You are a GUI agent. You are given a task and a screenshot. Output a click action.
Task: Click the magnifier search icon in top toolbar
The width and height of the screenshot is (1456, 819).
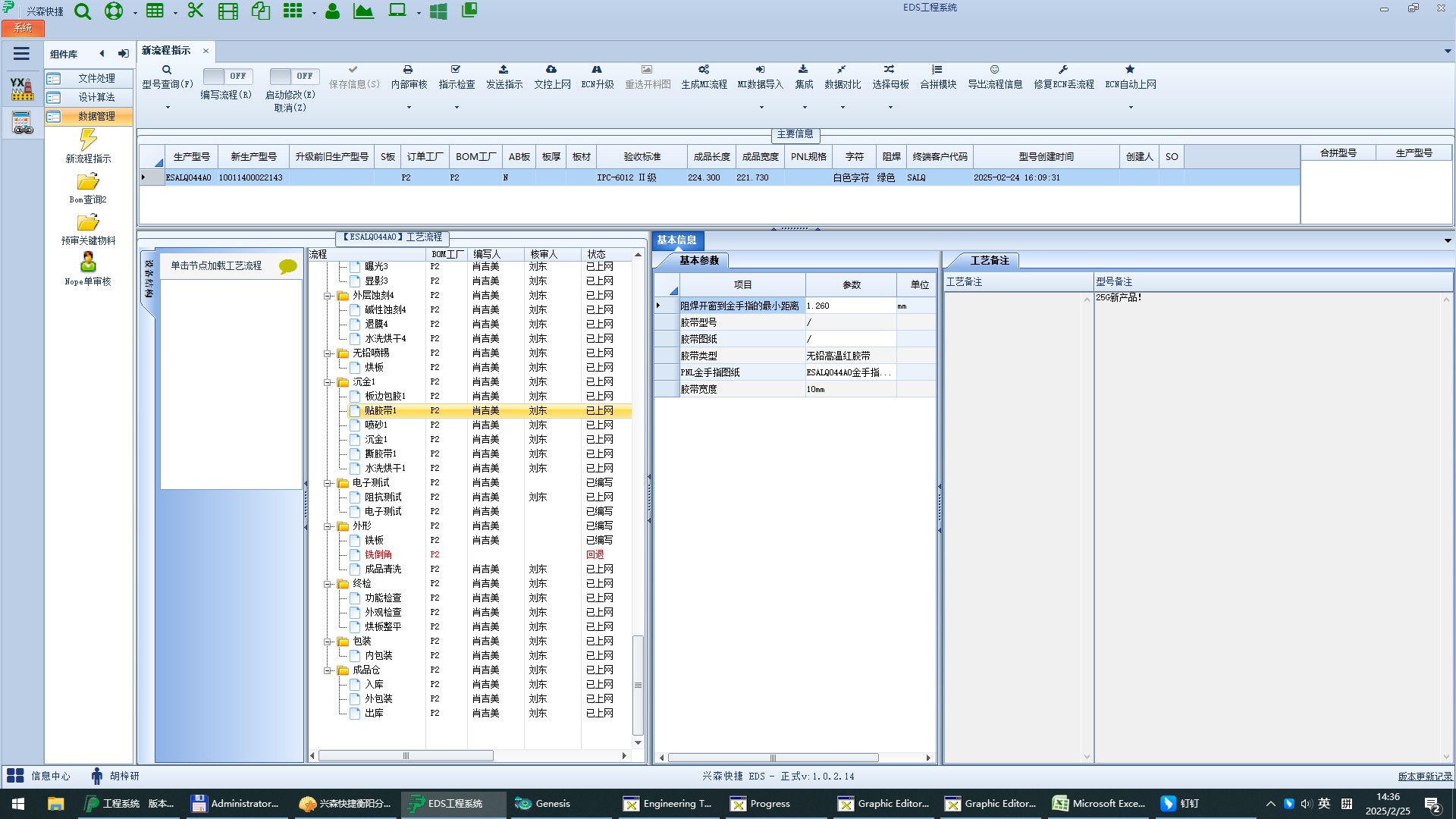pyautogui.click(x=83, y=11)
